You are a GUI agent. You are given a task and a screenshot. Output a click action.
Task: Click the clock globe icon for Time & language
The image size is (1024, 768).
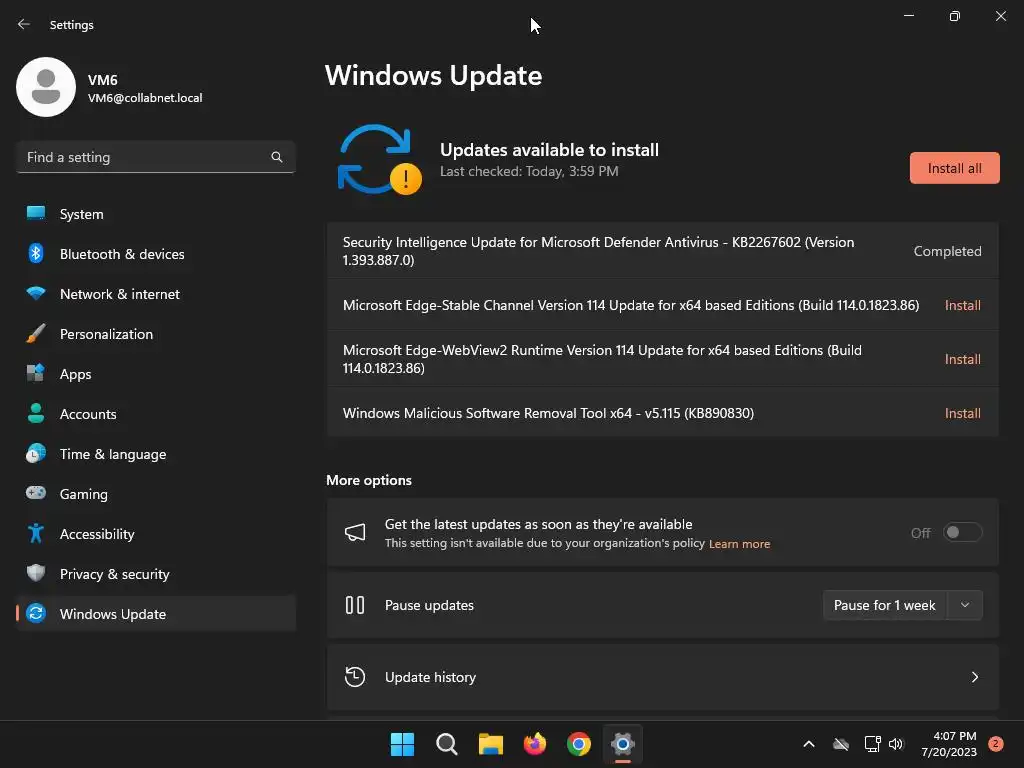tap(36, 453)
